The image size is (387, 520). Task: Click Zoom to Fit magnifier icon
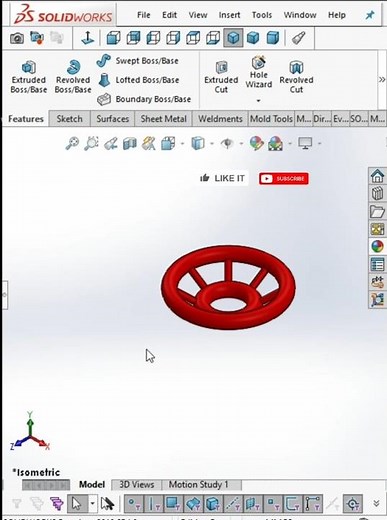pos(72,144)
